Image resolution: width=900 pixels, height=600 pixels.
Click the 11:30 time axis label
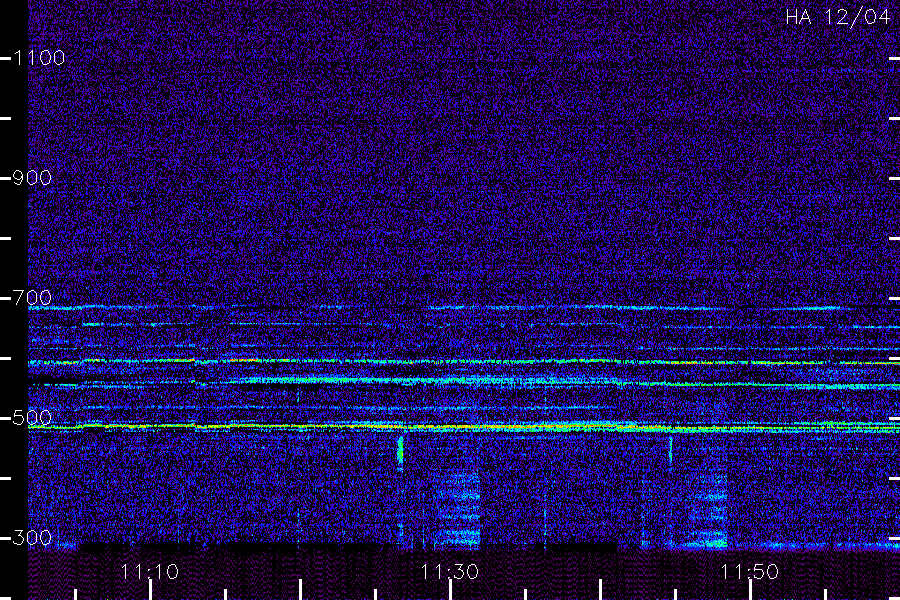coord(449,572)
